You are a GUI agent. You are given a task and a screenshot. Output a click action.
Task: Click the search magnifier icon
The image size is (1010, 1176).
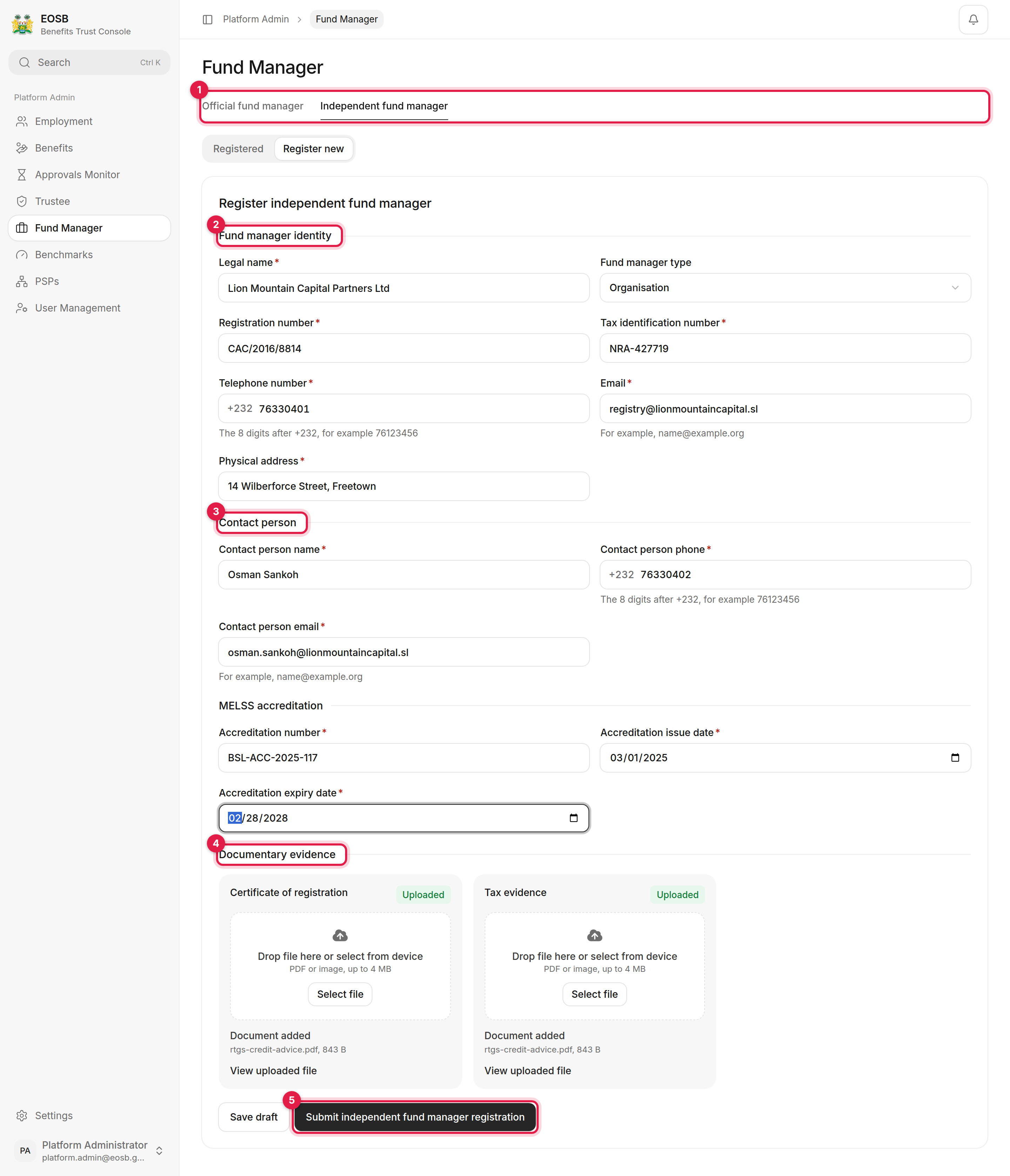click(25, 62)
